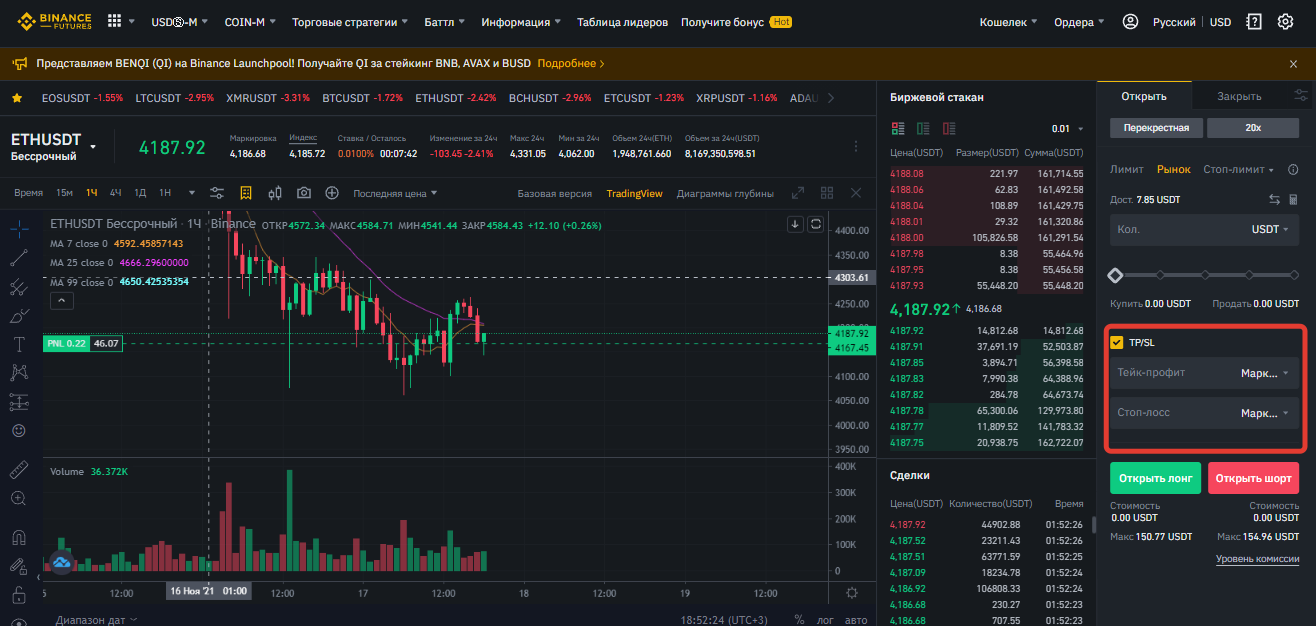
Task: Open Тейк-профит price type dropdown
Action: coord(1265,373)
